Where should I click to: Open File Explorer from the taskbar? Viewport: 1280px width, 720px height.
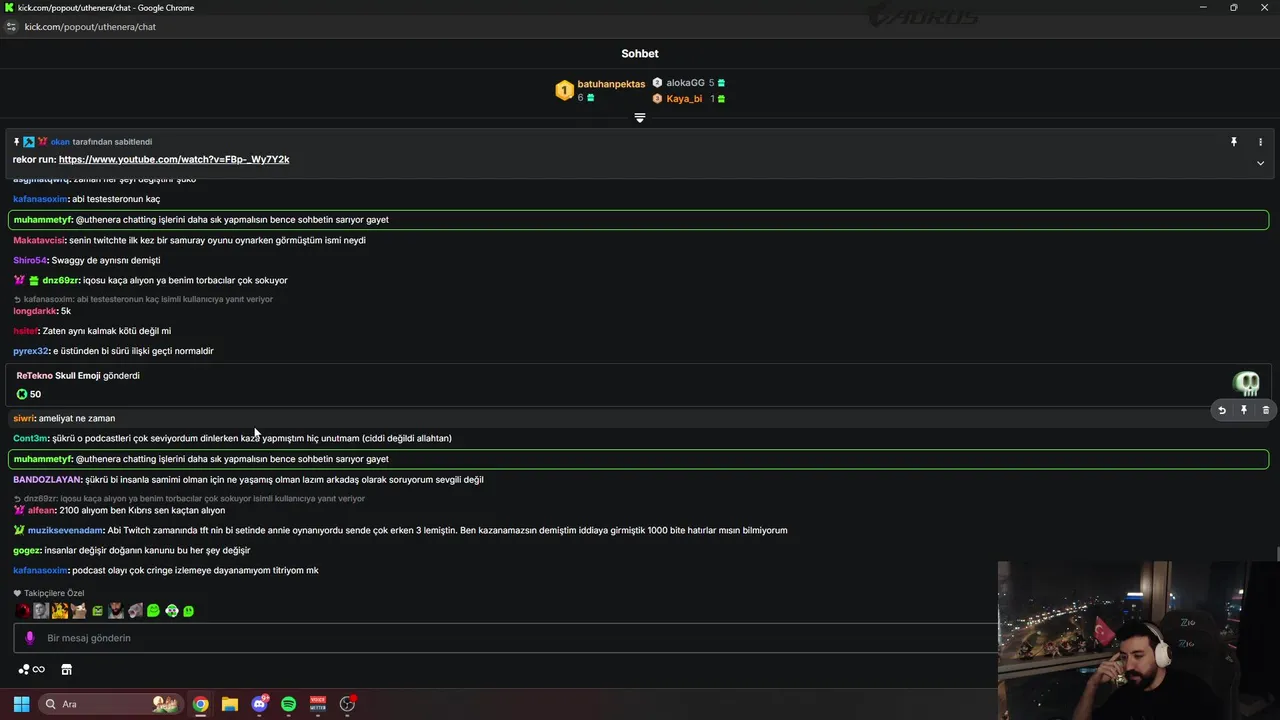(230, 704)
